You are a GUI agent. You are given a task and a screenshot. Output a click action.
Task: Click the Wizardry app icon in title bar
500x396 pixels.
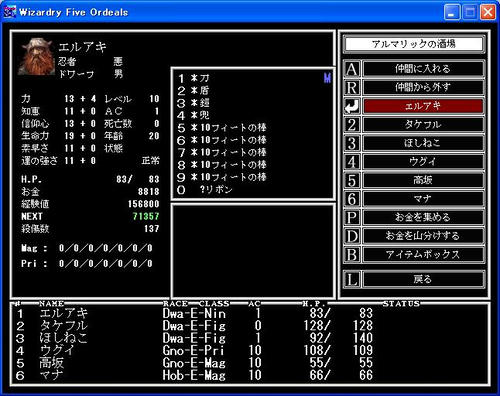pos(9,12)
